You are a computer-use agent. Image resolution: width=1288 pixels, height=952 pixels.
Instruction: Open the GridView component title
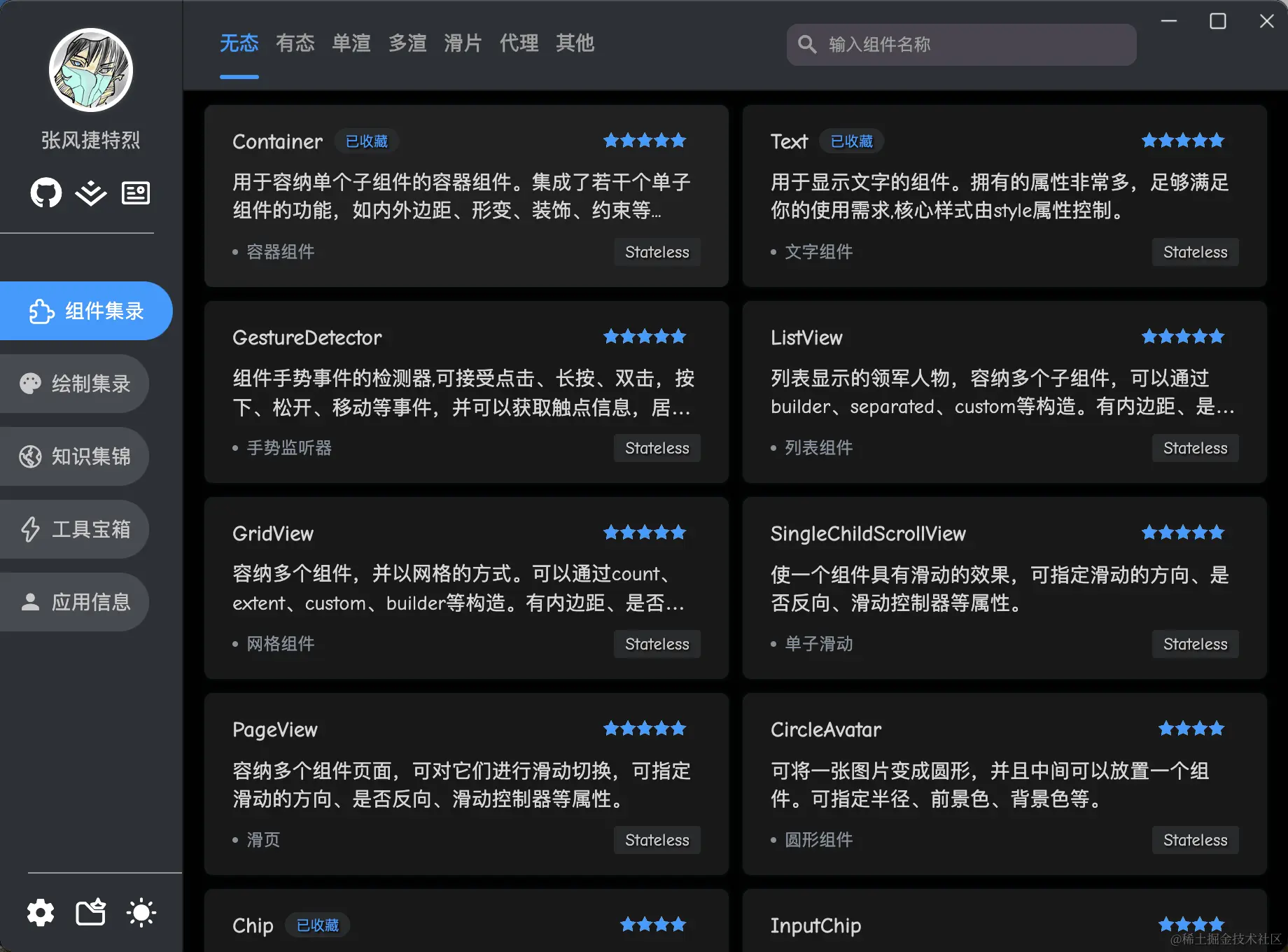[x=273, y=533]
